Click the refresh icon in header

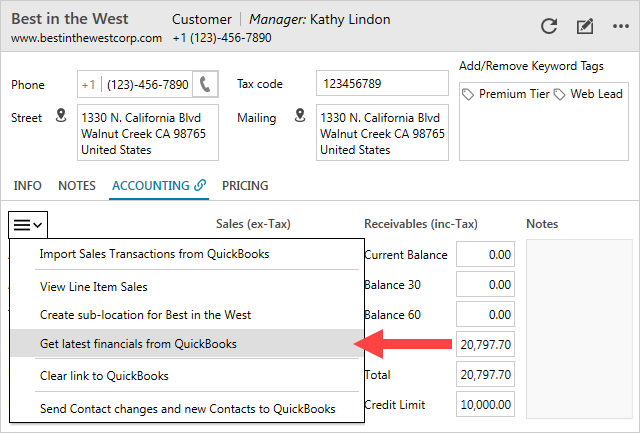click(549, 27)
